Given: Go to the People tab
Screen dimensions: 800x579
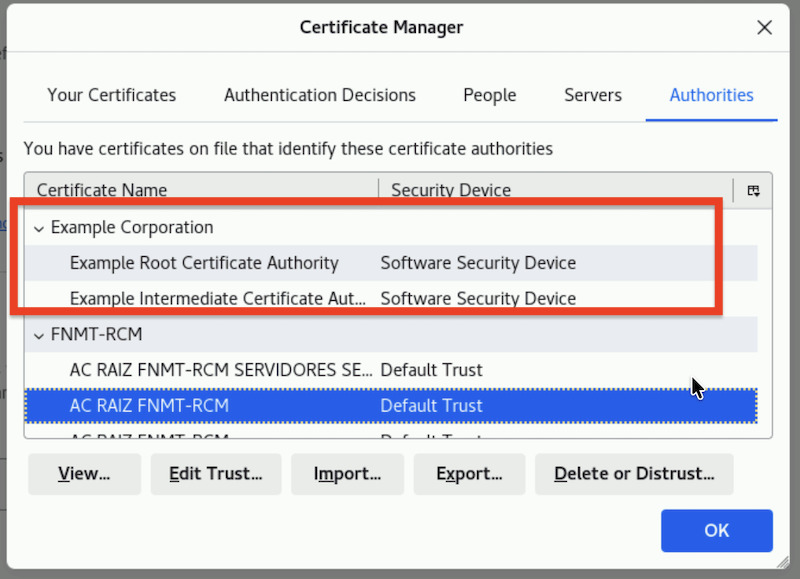Looking at the screenshot, I should click(x=489, y=96).
